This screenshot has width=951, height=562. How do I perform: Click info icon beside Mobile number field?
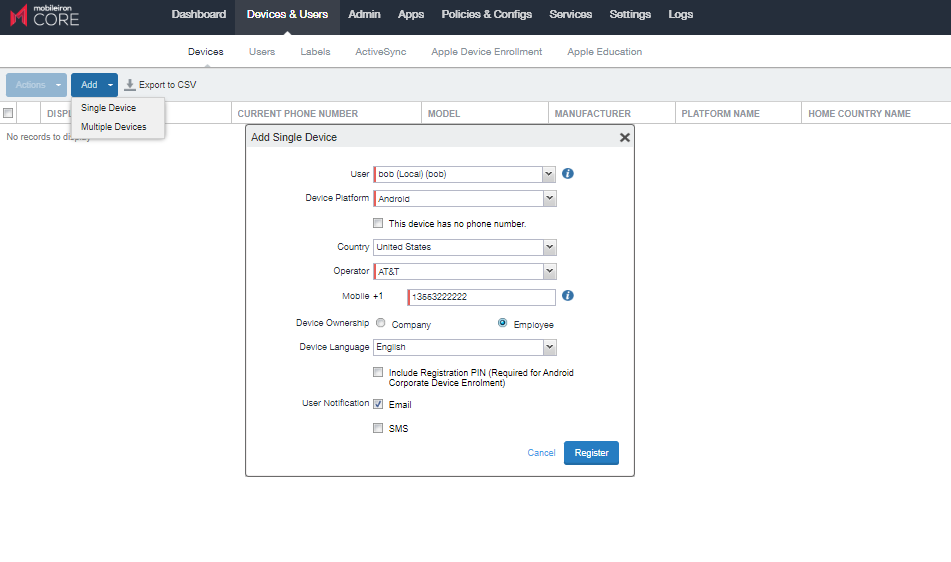coord(568,296)
